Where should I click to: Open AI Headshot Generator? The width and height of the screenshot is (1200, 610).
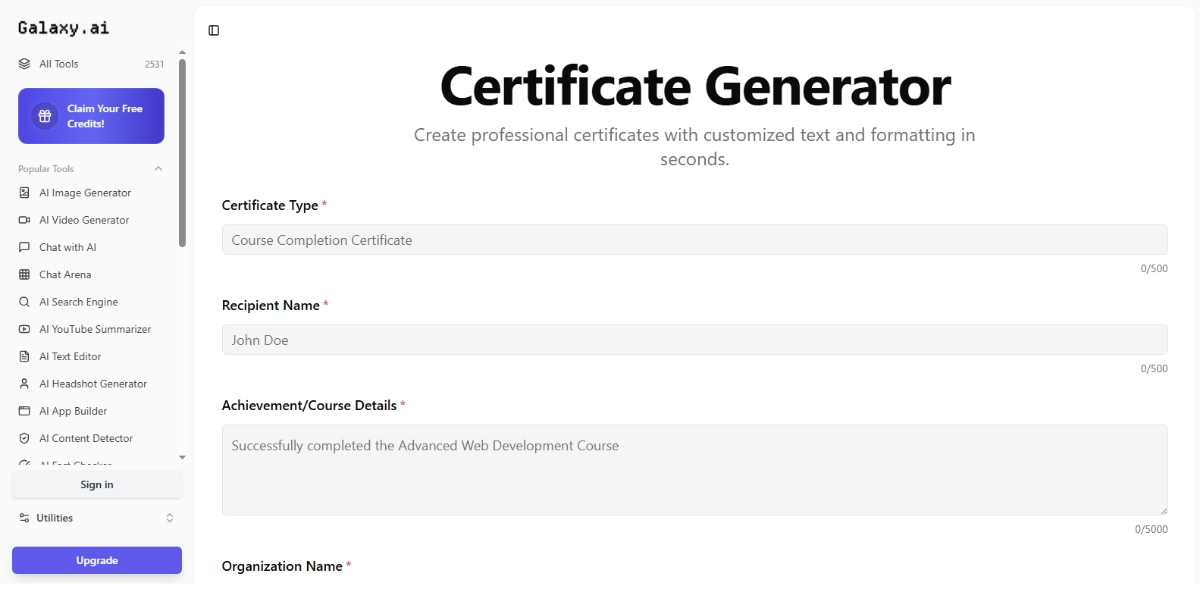point(91,384)
